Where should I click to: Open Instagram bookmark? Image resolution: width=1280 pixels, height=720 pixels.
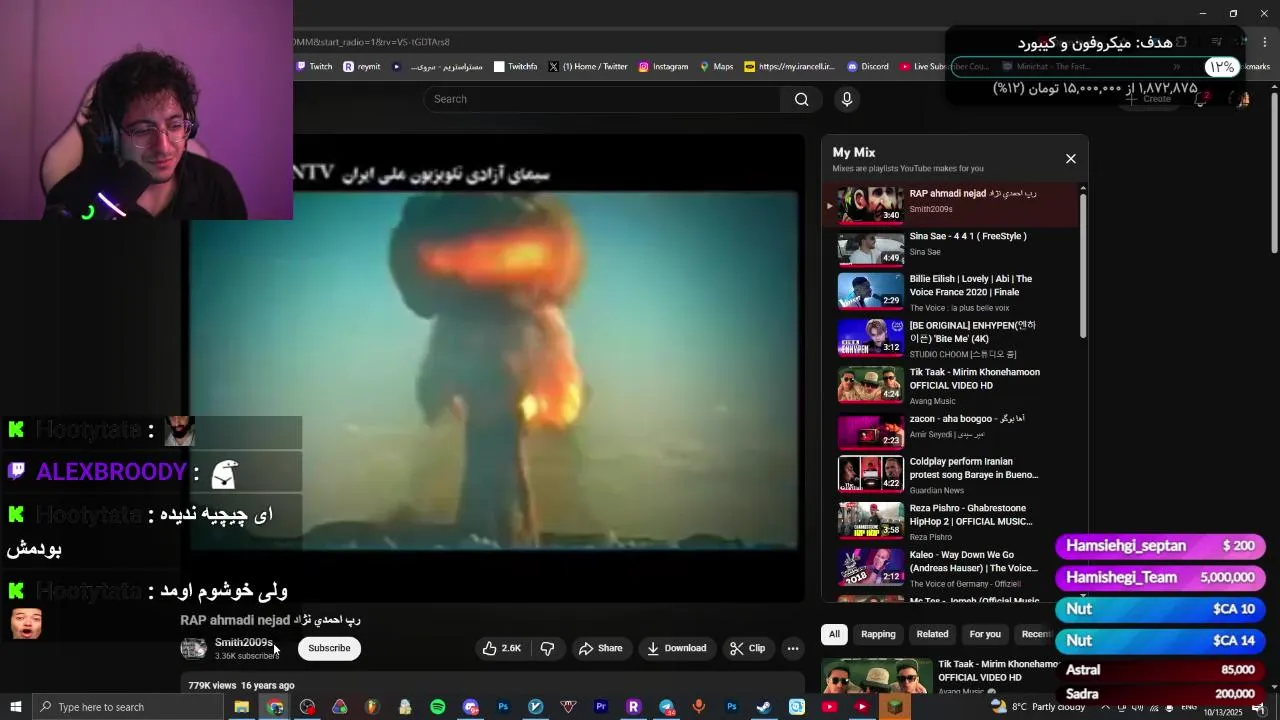[x=663, y=67]
